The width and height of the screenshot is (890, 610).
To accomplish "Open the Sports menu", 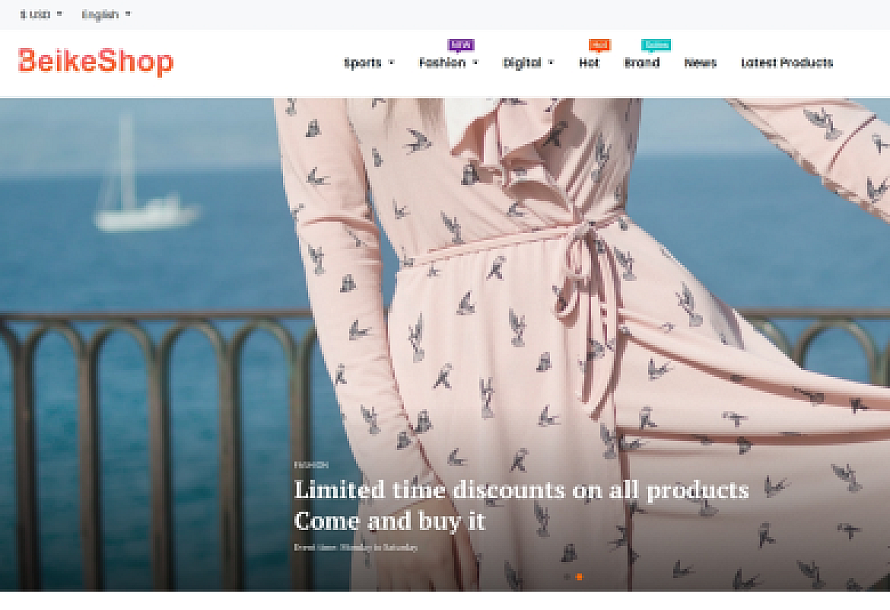I will (363, 62).
